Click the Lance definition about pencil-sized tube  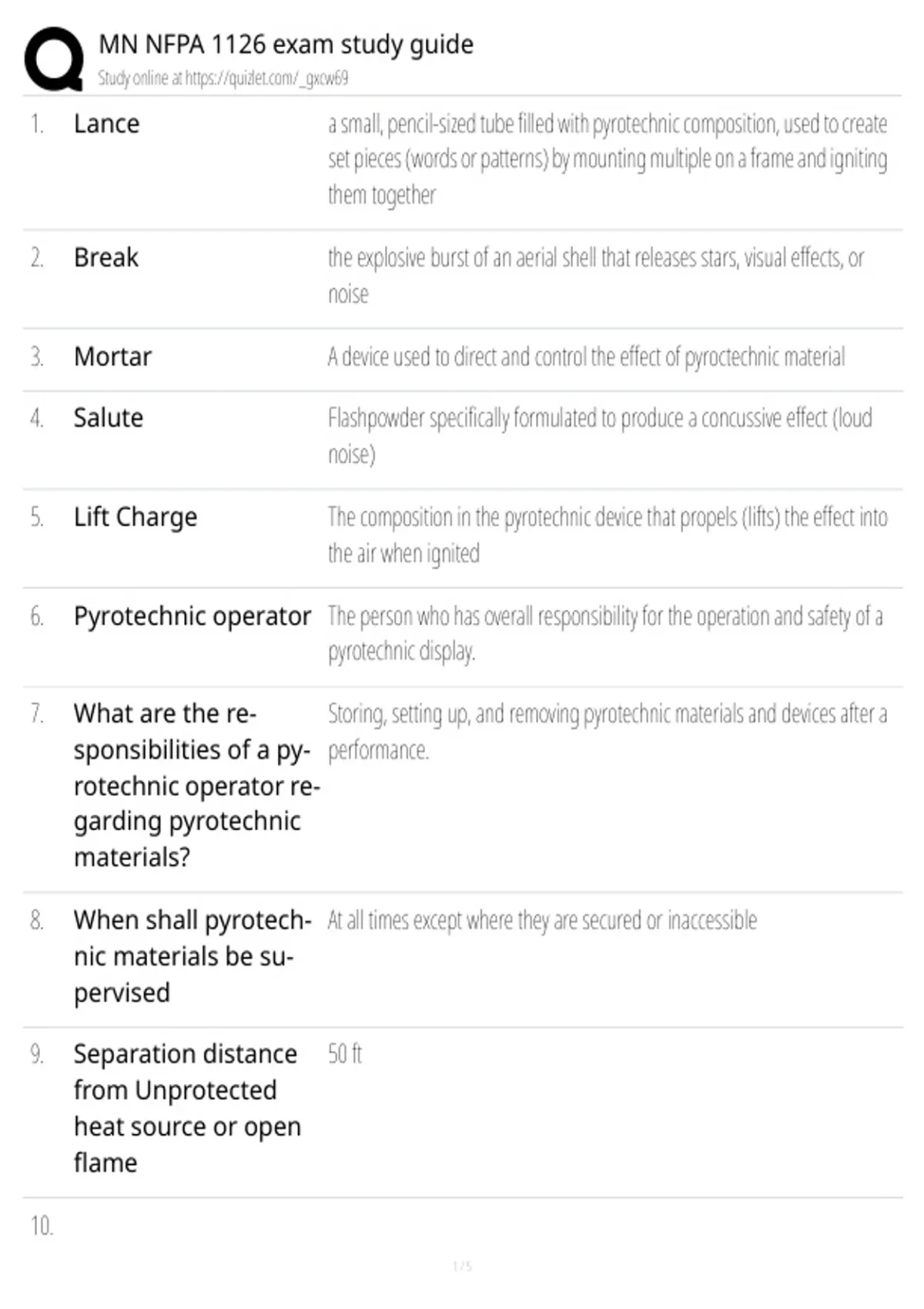(608, 159)
